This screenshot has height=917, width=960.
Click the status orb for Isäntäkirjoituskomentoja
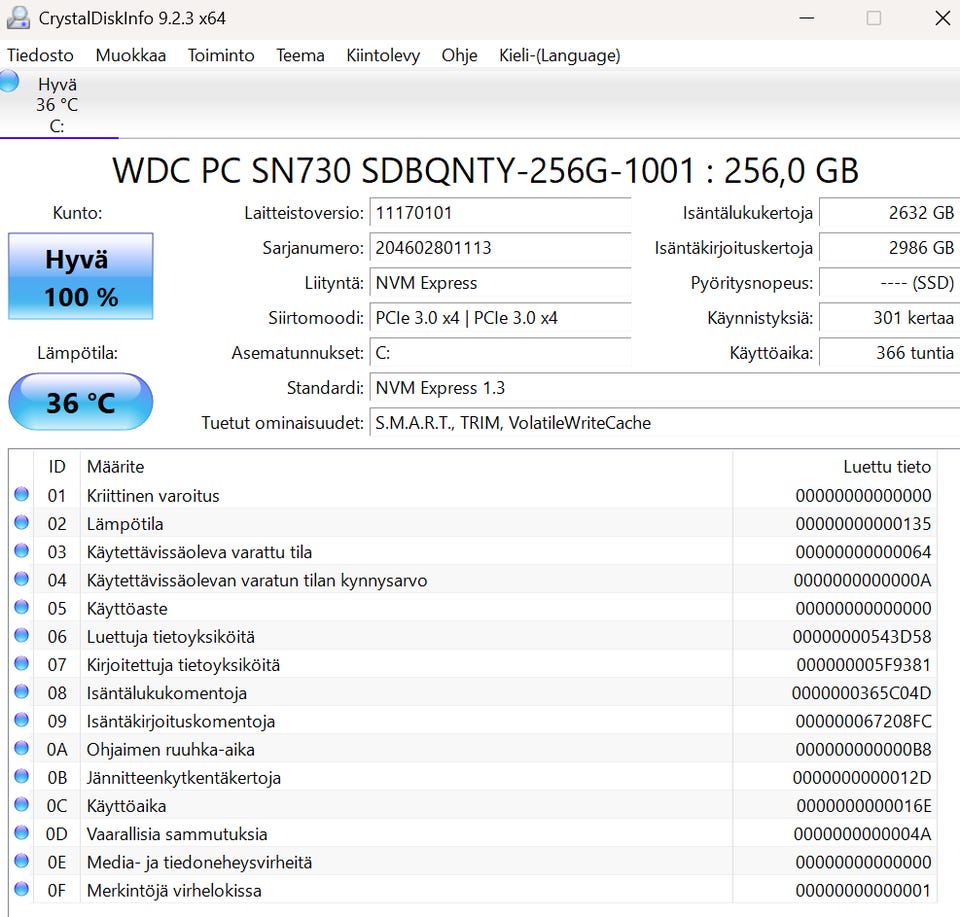21,719
